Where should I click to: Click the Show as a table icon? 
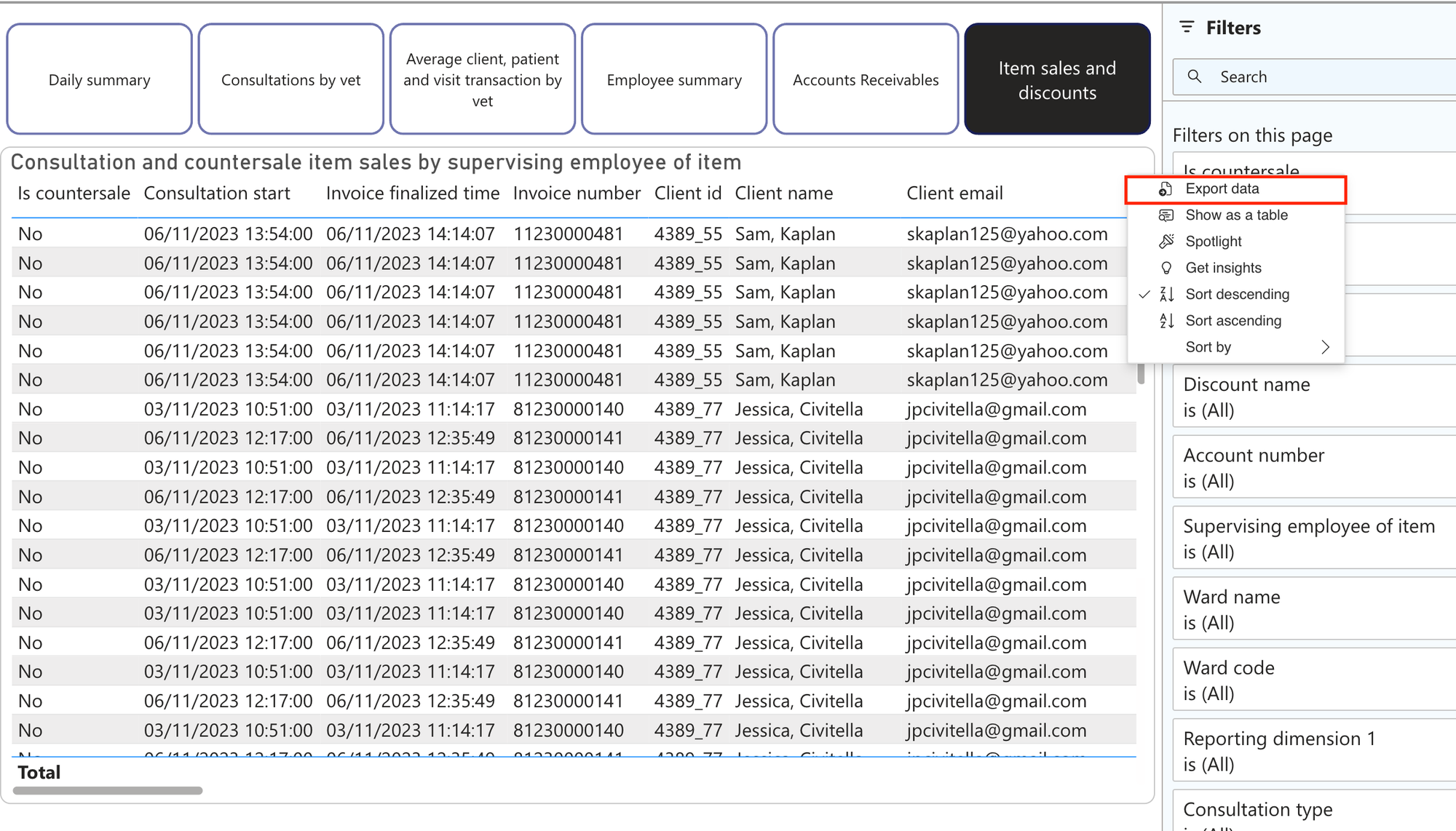[1166, 215]
